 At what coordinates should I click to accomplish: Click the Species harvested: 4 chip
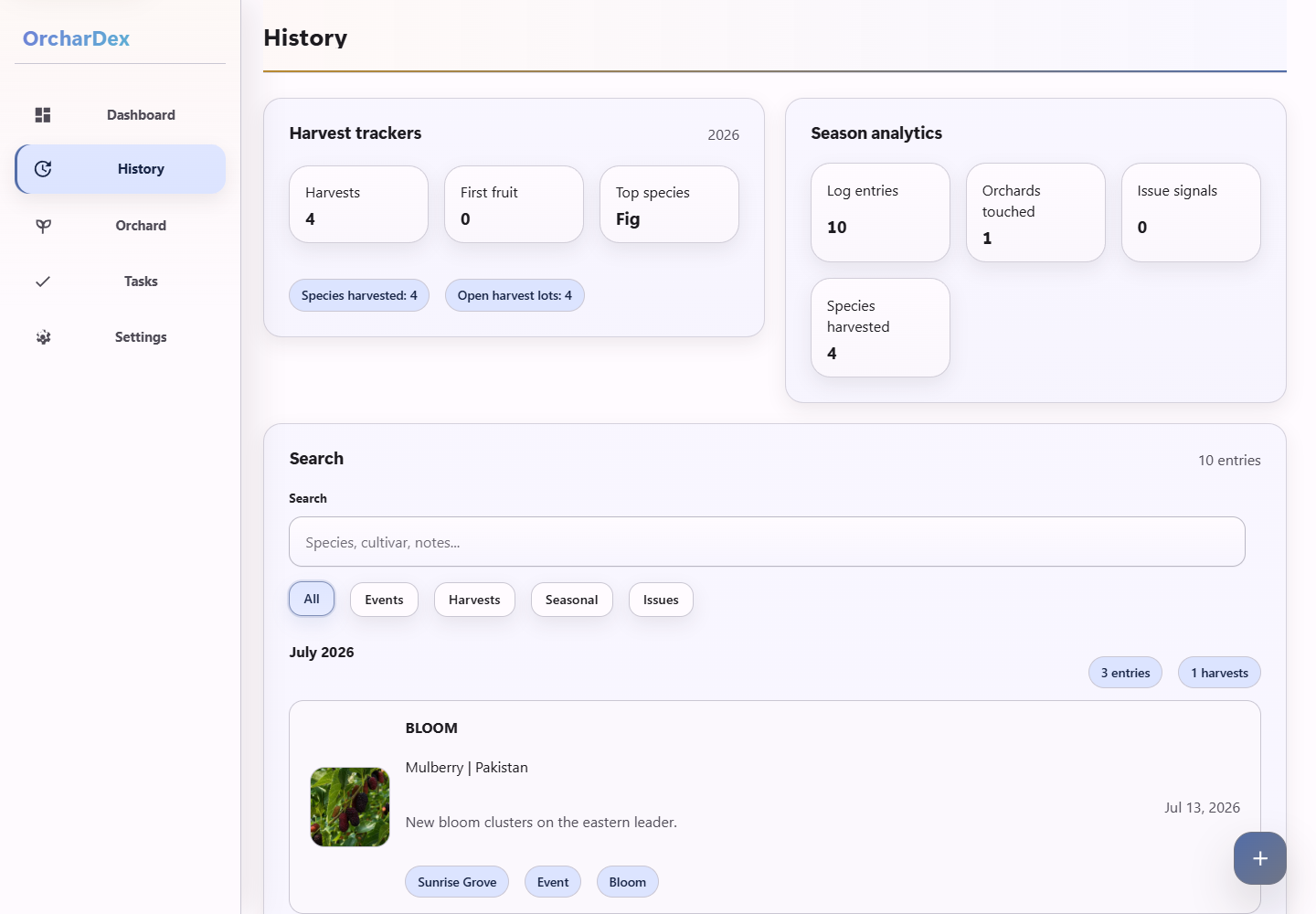coord(359,295)
